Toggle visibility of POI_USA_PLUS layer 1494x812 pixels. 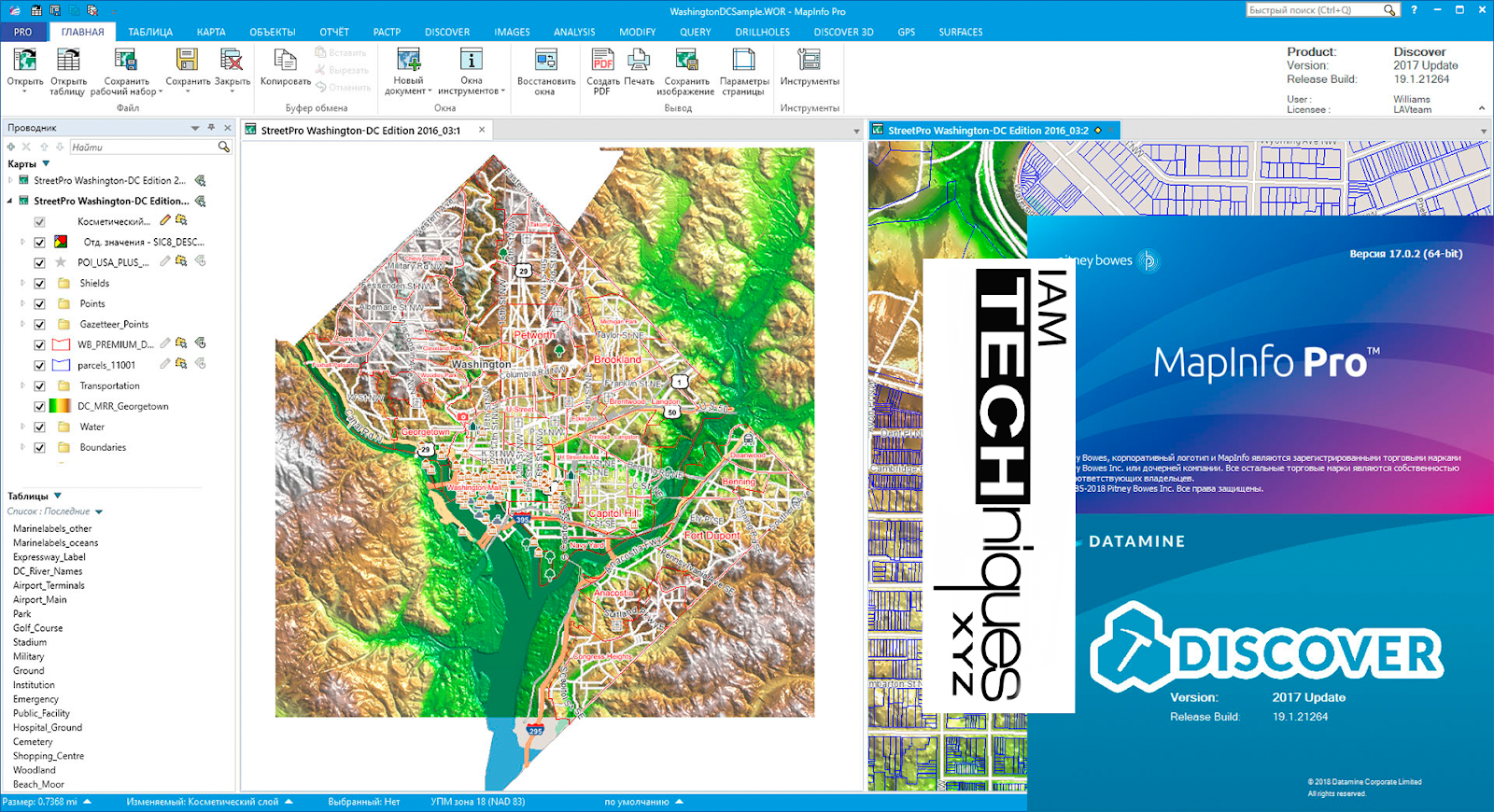point(39,262)
